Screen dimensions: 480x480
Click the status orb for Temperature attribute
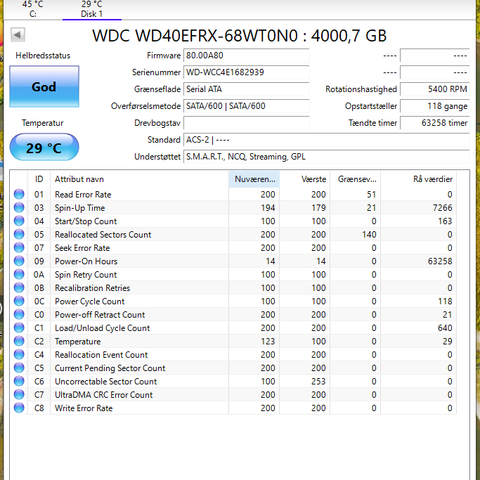click(x=19, y=341)
